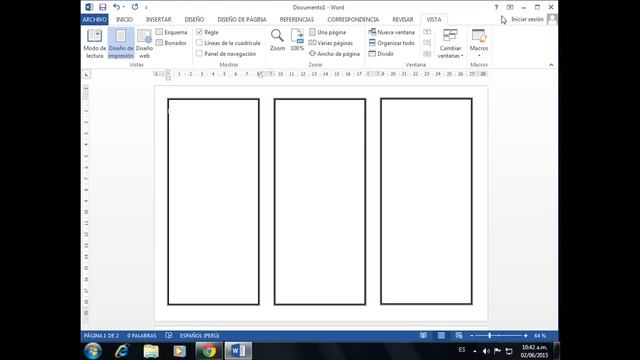
Task: Switch to Esquema view
Action: pos(172,32)
